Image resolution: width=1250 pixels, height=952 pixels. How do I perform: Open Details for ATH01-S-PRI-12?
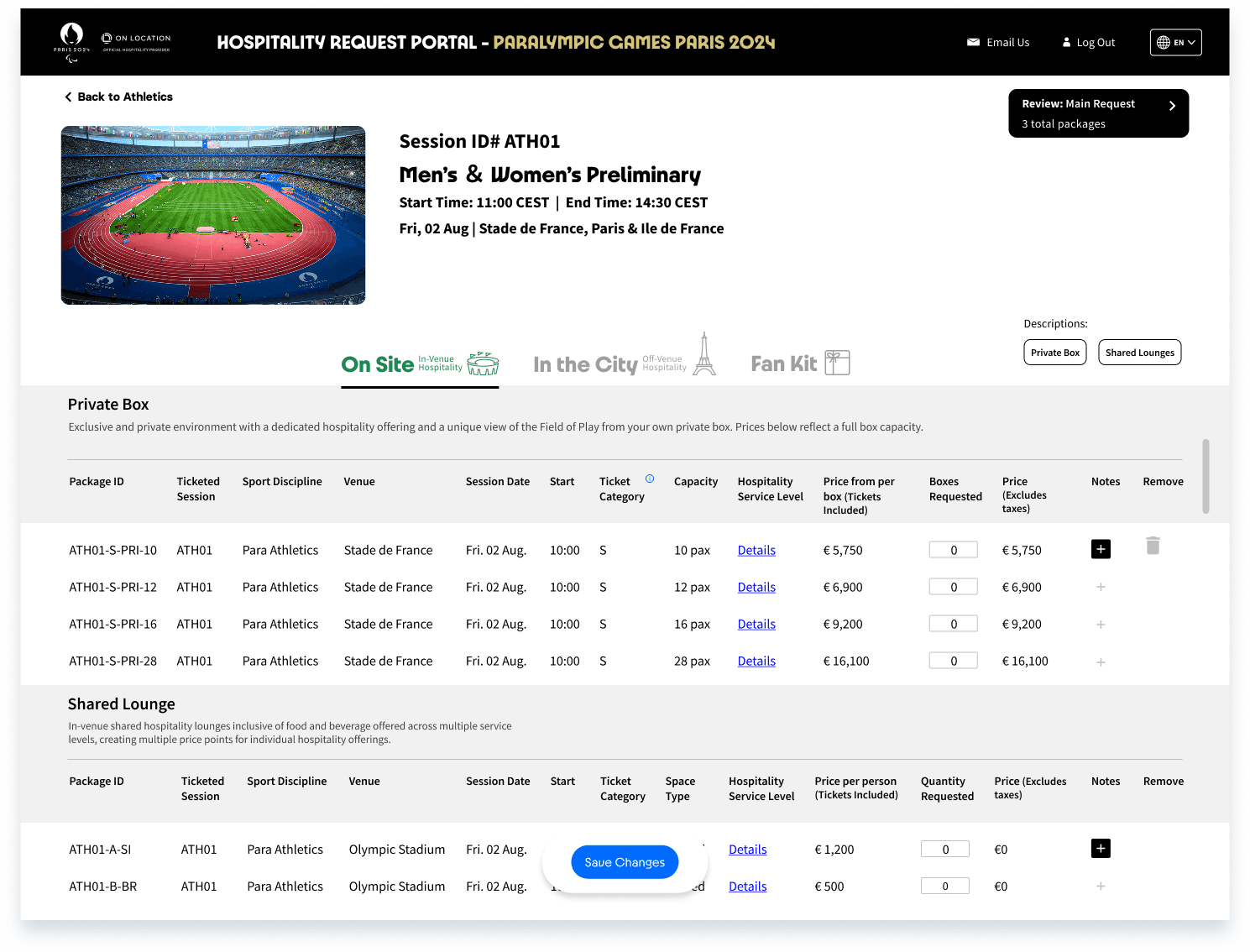click(x=756, y=587)
